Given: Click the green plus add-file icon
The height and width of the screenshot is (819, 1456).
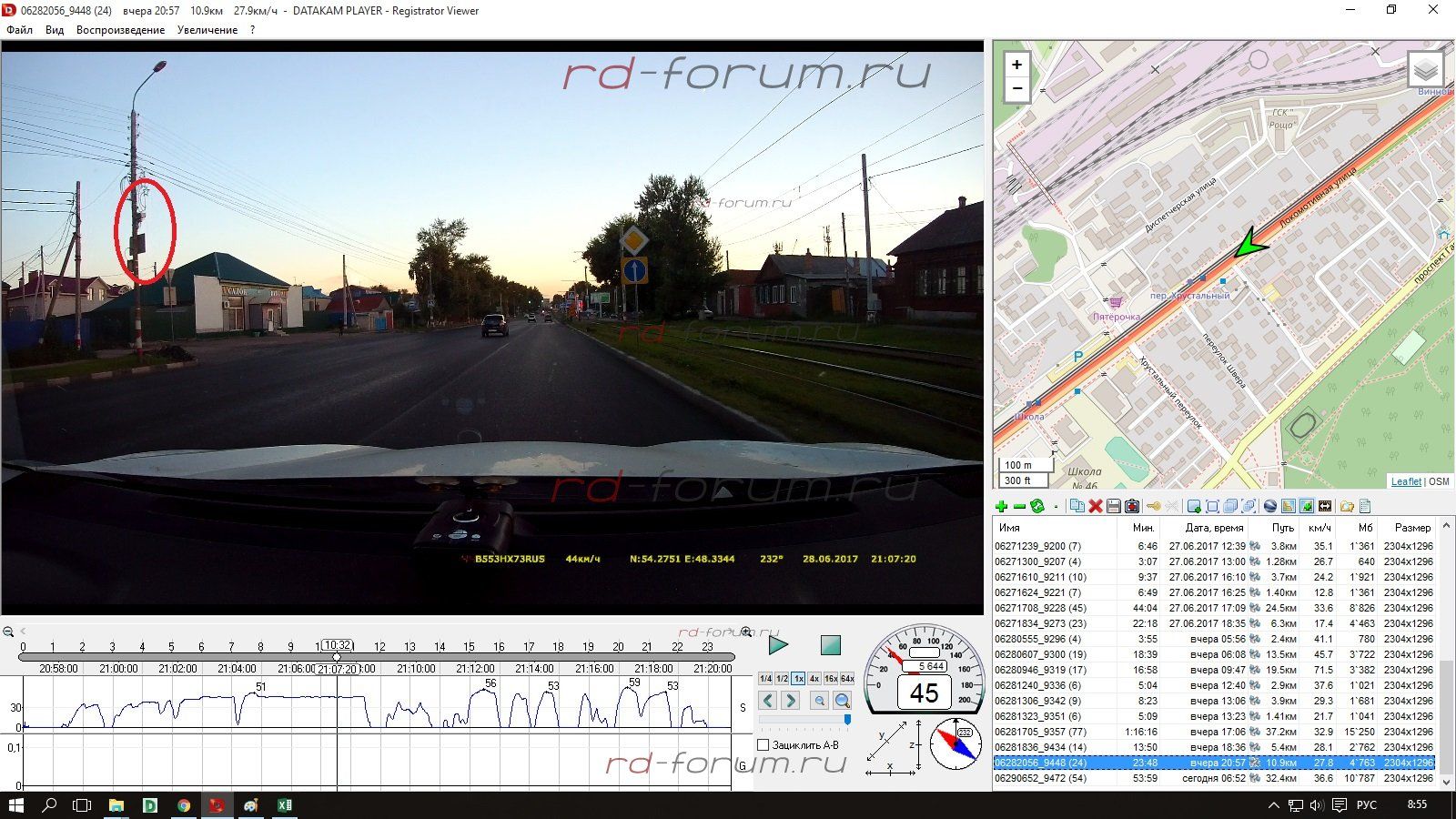Looking at the screenshot, I should [1001, 507].
